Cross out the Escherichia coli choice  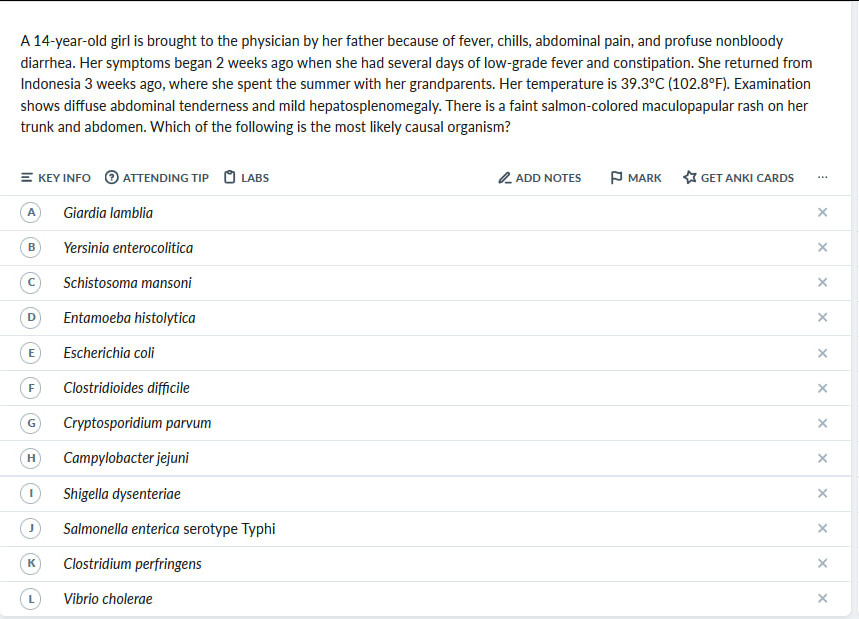click(822, 353)
